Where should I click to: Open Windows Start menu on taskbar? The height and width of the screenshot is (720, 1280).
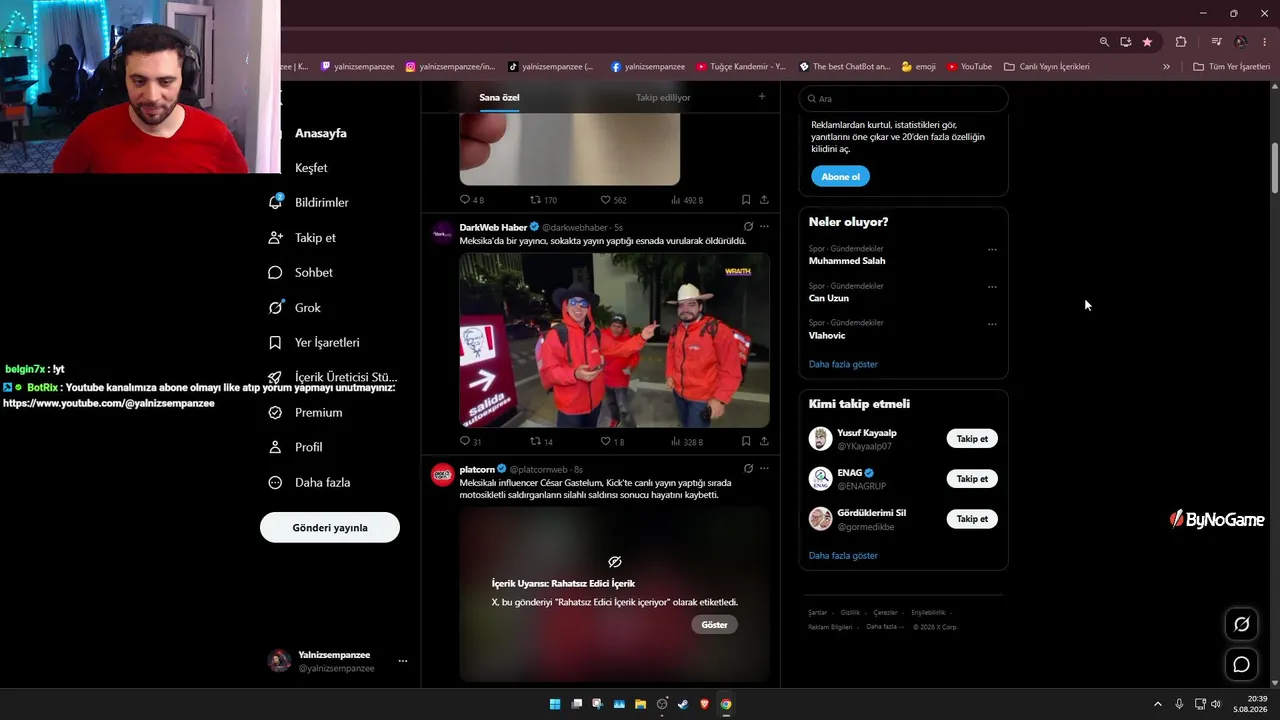point(555,704)
